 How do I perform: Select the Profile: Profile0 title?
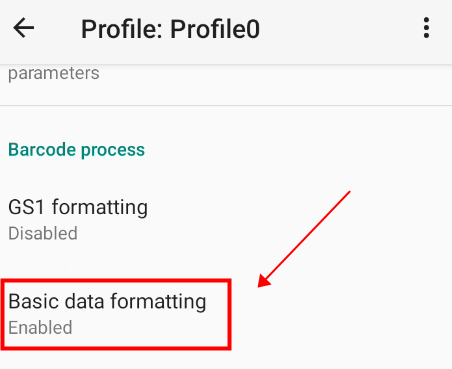pyautogui.click(x=170, y=29)
